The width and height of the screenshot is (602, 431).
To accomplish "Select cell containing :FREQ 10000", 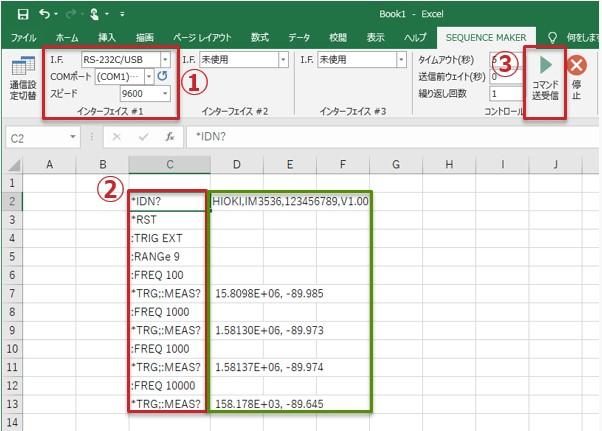I will click(x=168, y=386).
